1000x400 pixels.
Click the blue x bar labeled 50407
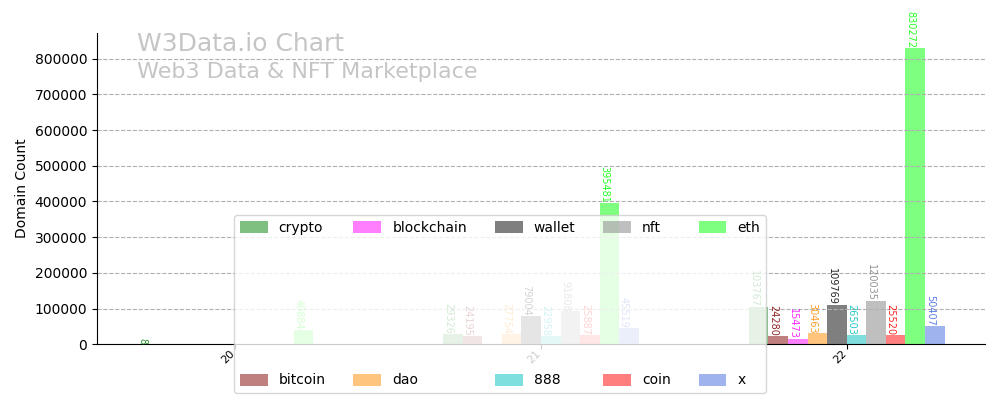tap(935, 335)
